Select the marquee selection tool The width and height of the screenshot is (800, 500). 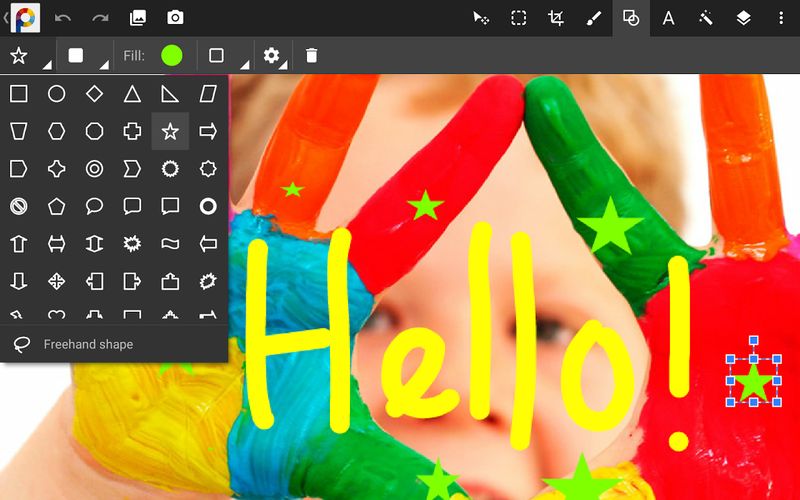(x=518, y=18)
